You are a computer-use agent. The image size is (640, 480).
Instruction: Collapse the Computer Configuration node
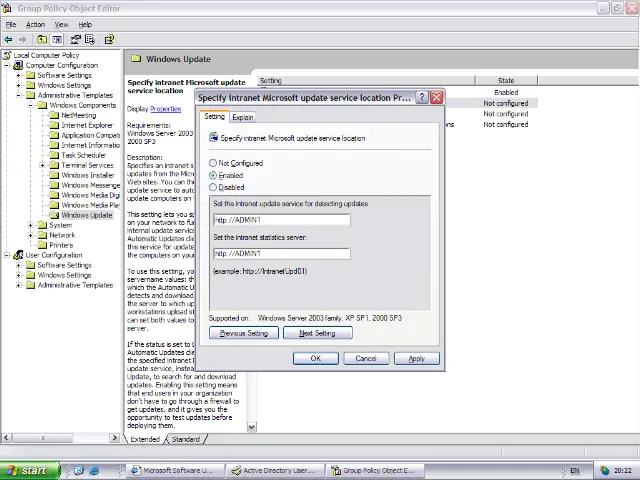7,65
